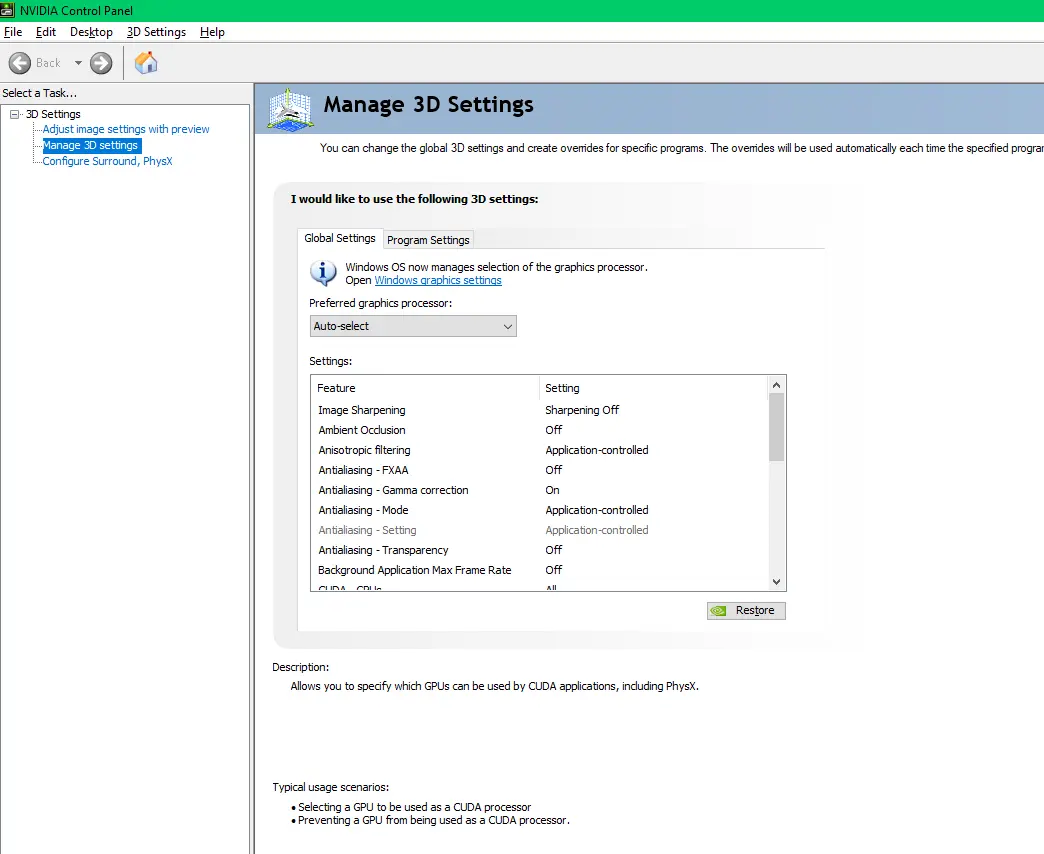Go forward using the Forward arrow icon
Viewport: 1044px width, 854px height.
tap(101, 63)
